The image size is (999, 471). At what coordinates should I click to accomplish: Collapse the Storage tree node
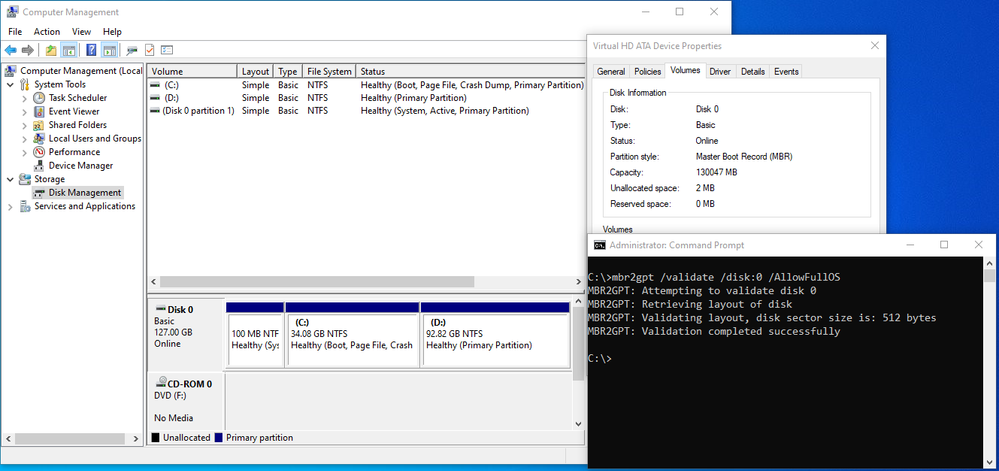[11, 179]
